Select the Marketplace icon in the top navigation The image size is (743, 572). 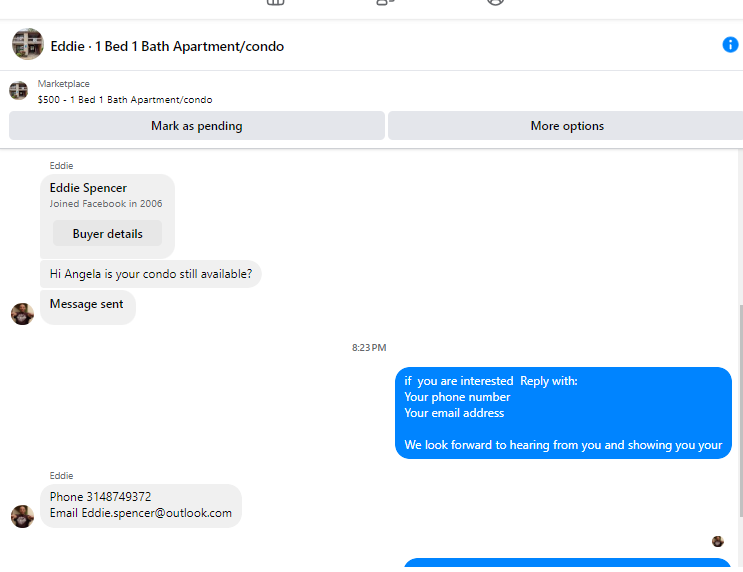point(275,1)
